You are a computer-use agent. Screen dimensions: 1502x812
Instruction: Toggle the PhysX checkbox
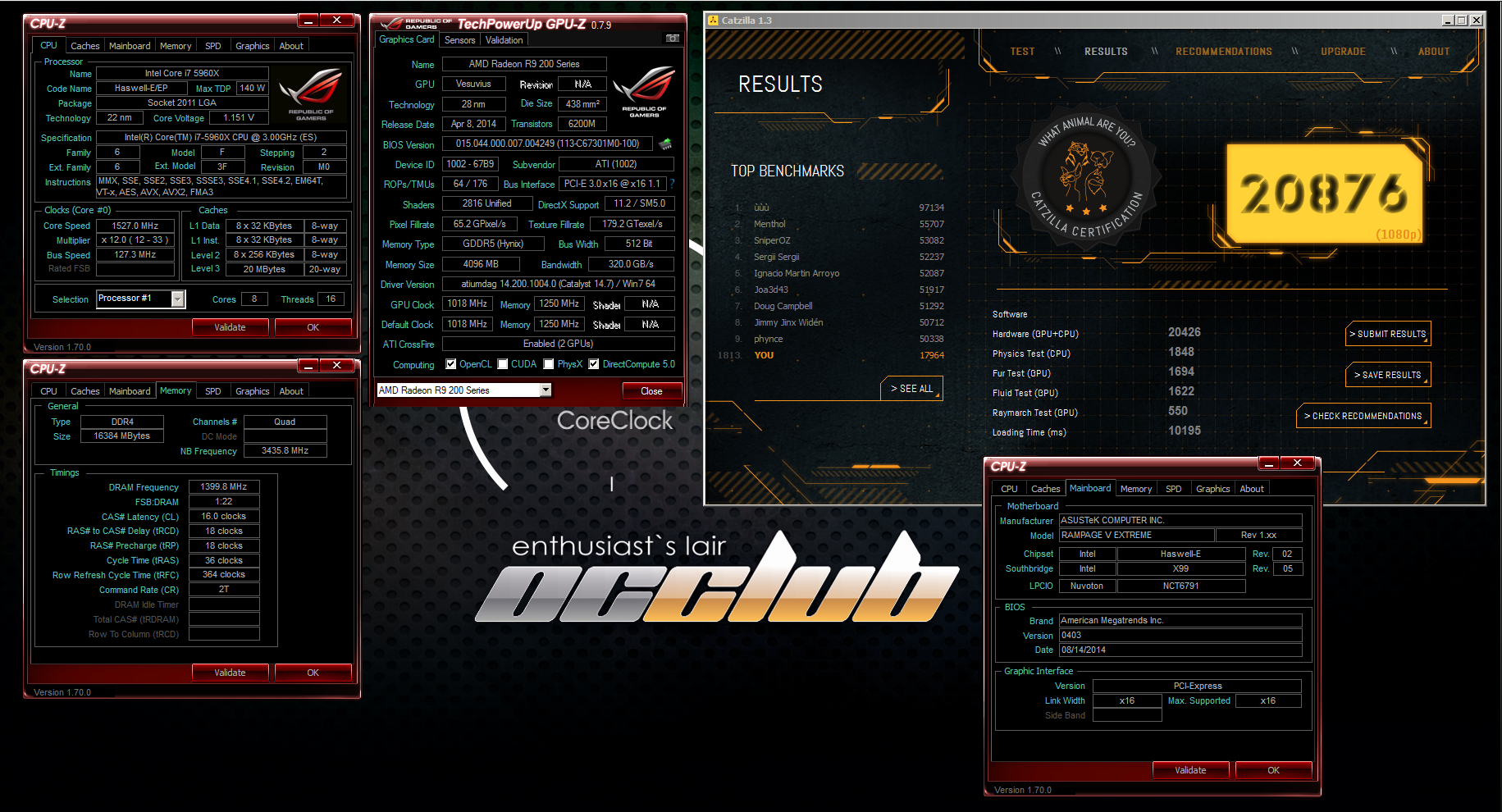pyautogui.click(x=549, y=364)
